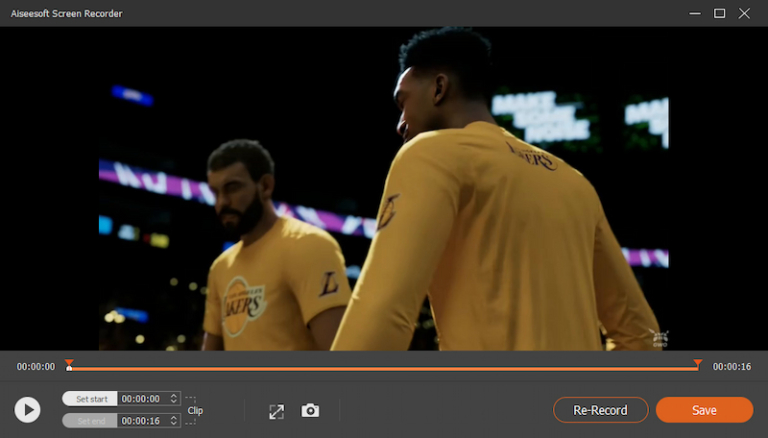Minimize the Screen Recorder window

click(695, 13)
